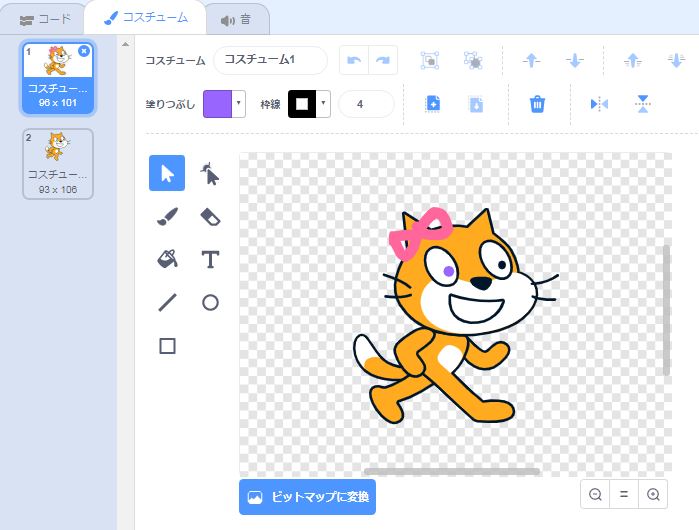This screenshot has width=699, height=530.
Task: Click the 枠線 label
Action: tap(270, 104)
